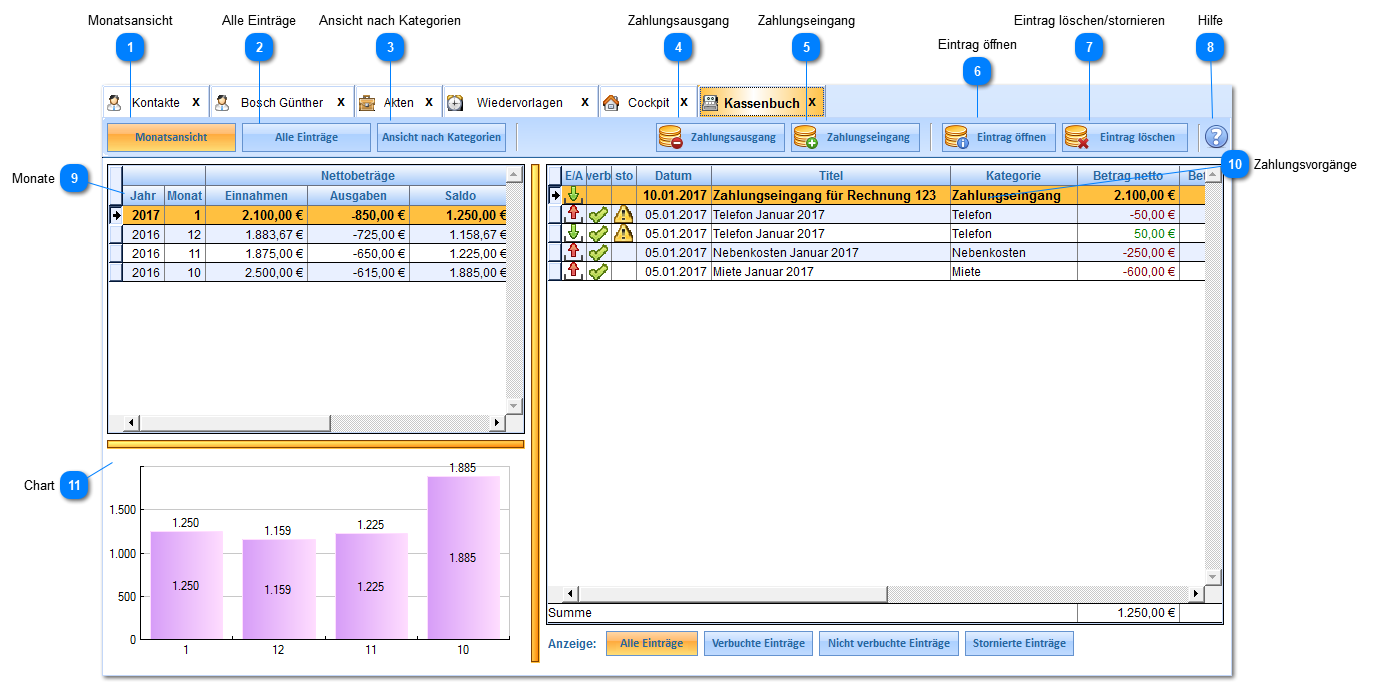Viewport: 1377px width, 685px height.
Task: Click green checkmark of Miete Januar row
Action: [x=598, y=271]
